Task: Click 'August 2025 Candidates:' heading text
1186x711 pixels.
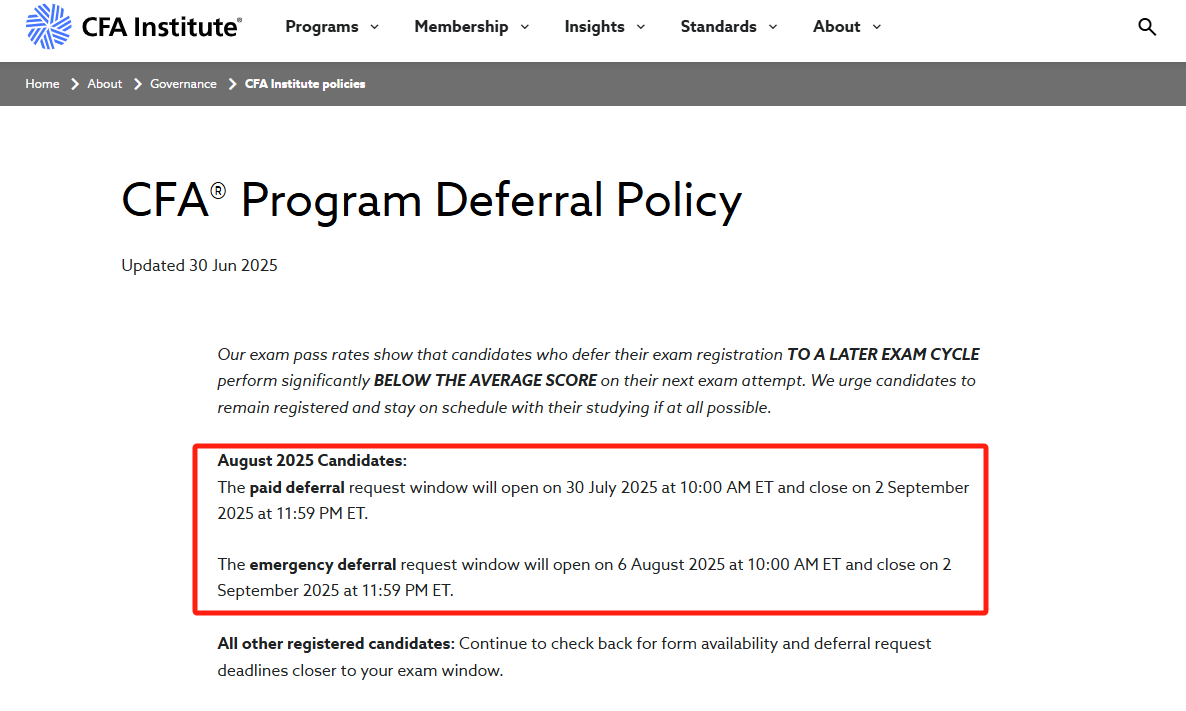Action: coord(312,461)
